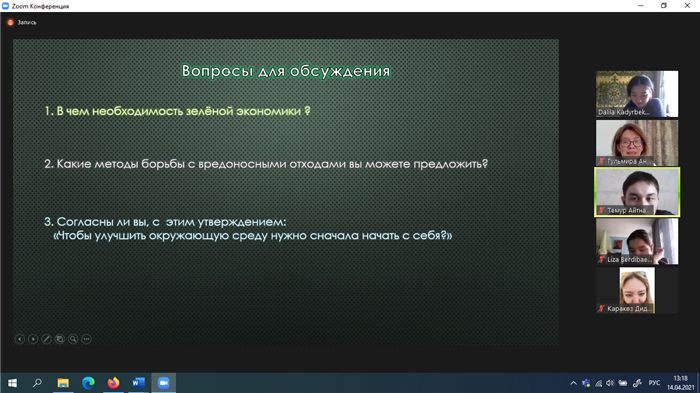Select Dalila Kadyrbek's video tile
700x393 pixels.
(x=637, y=94)
